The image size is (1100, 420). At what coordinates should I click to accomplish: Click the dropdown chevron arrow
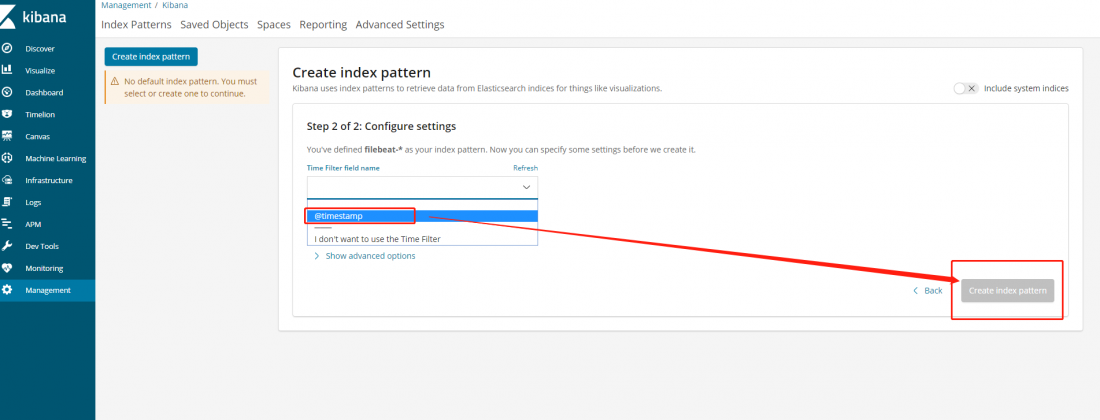526,188
